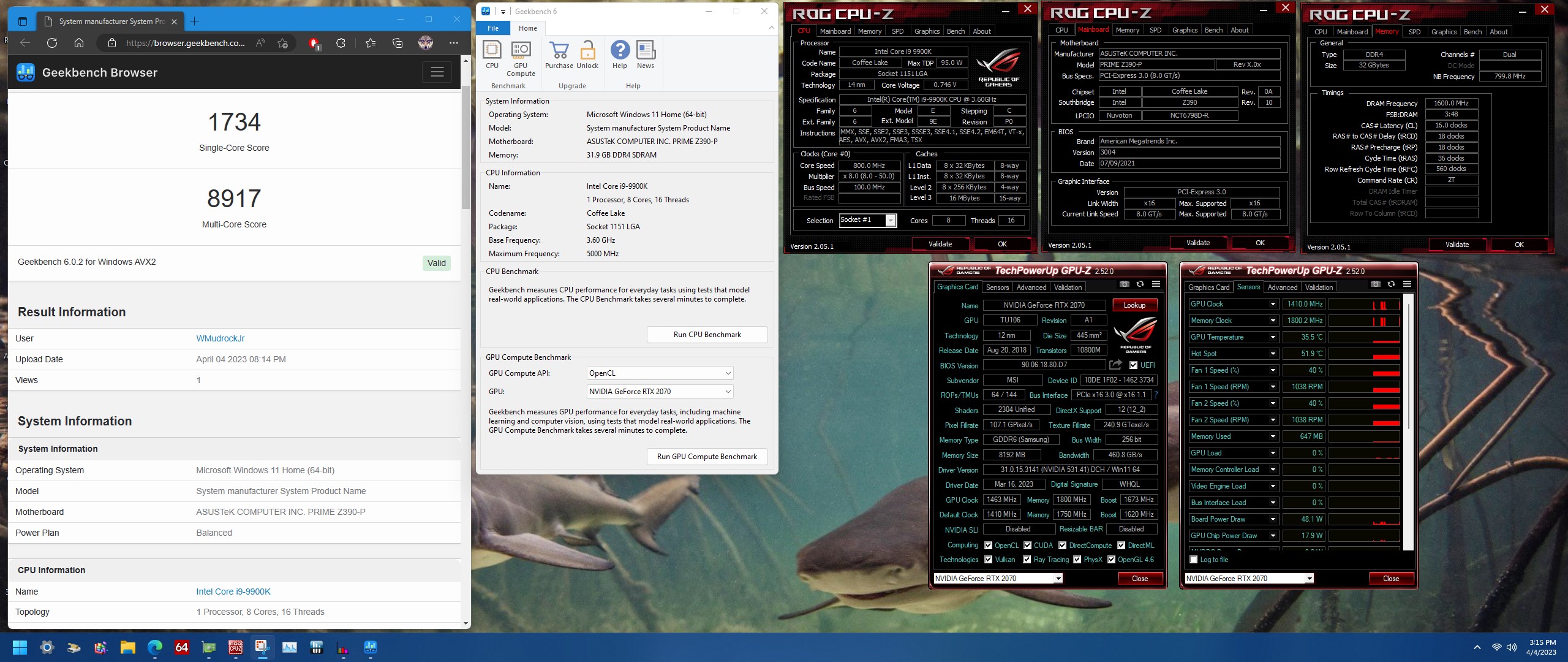Viewport: 1568px width, 662px height.
Task: Open hamburger menu in GPU-Z Graphics Card window
Action: [x=1156, y=284]
